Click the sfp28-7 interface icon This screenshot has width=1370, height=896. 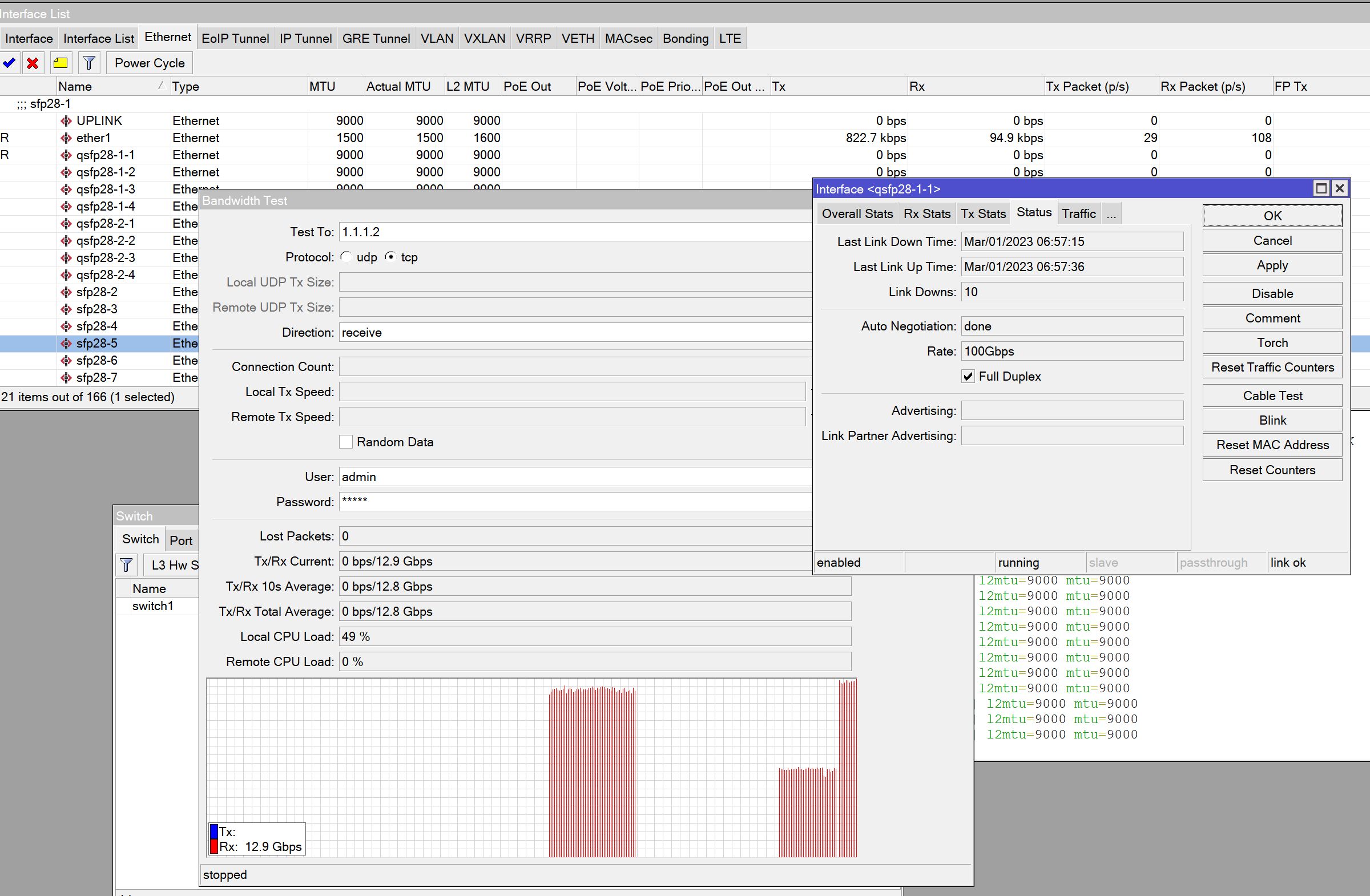click(x=66, y=377)
